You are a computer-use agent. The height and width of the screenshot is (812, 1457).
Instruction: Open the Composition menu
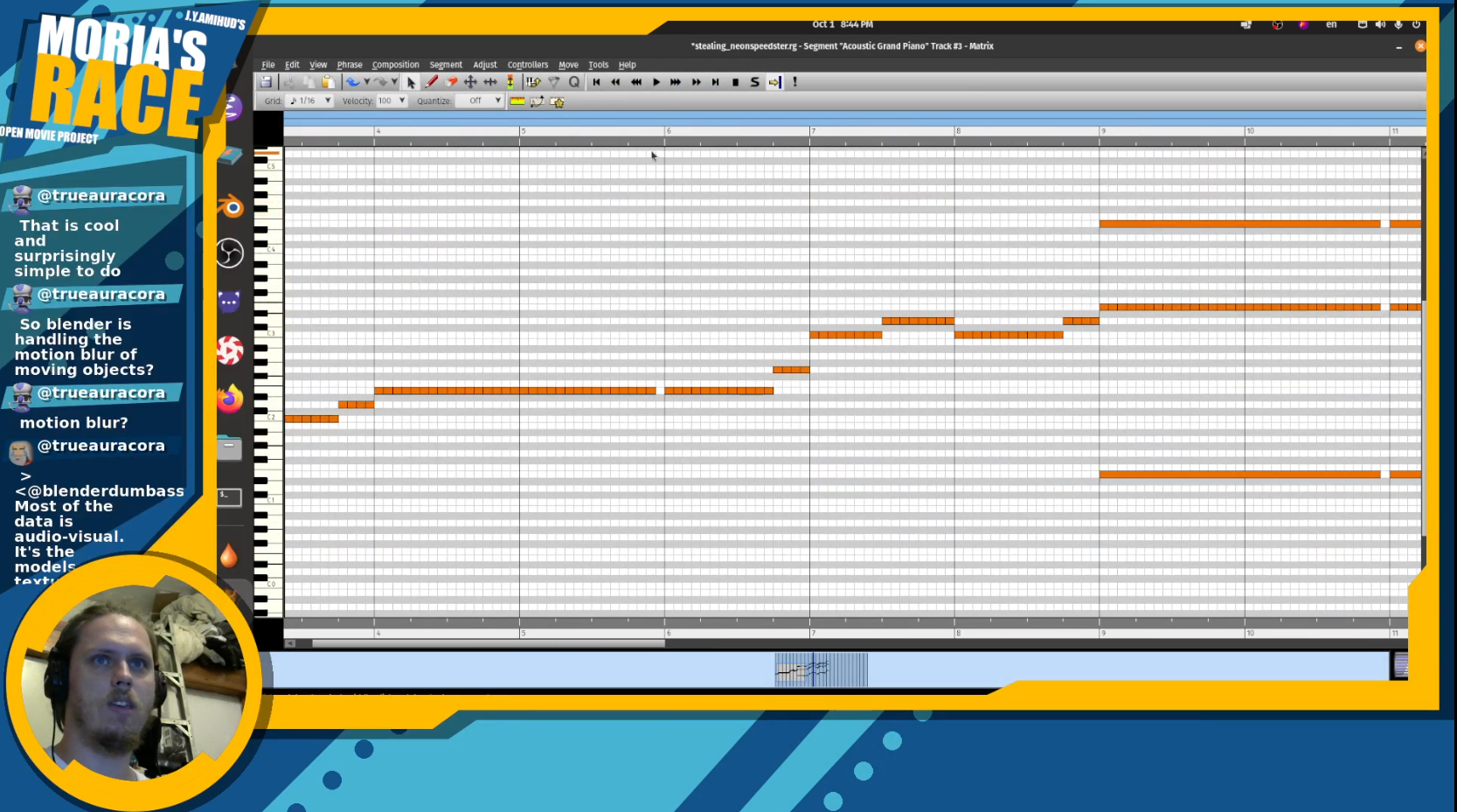click(395, 65)
